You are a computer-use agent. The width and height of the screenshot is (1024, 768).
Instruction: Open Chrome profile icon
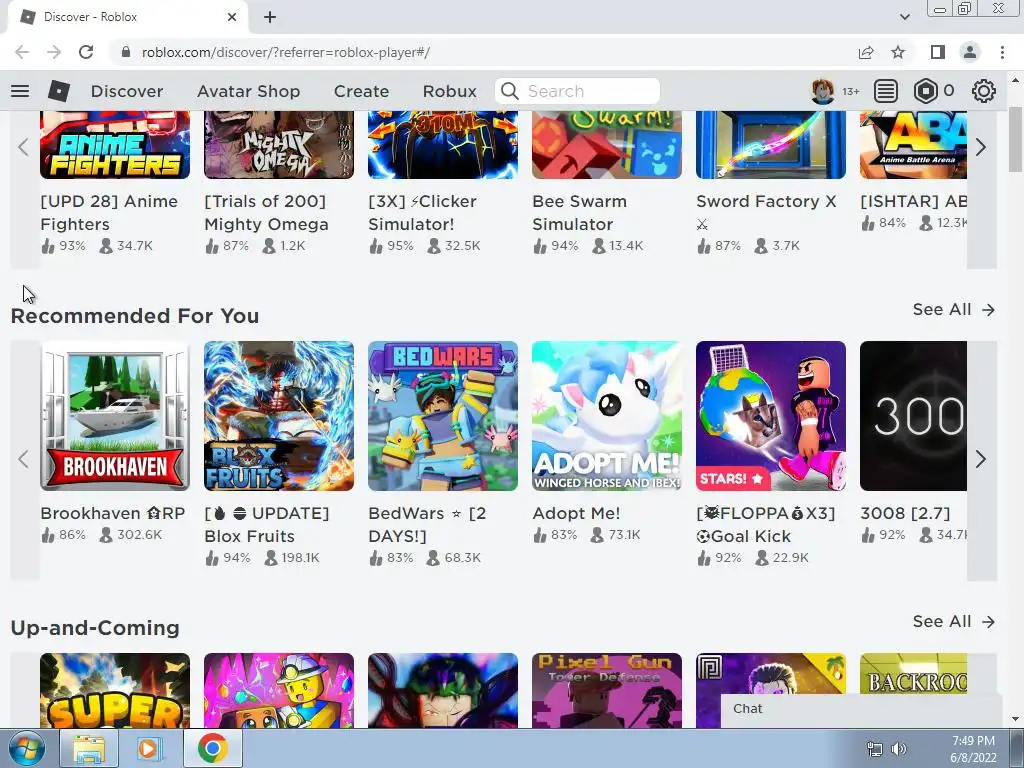pyautogui.click(x=970, y=52)
